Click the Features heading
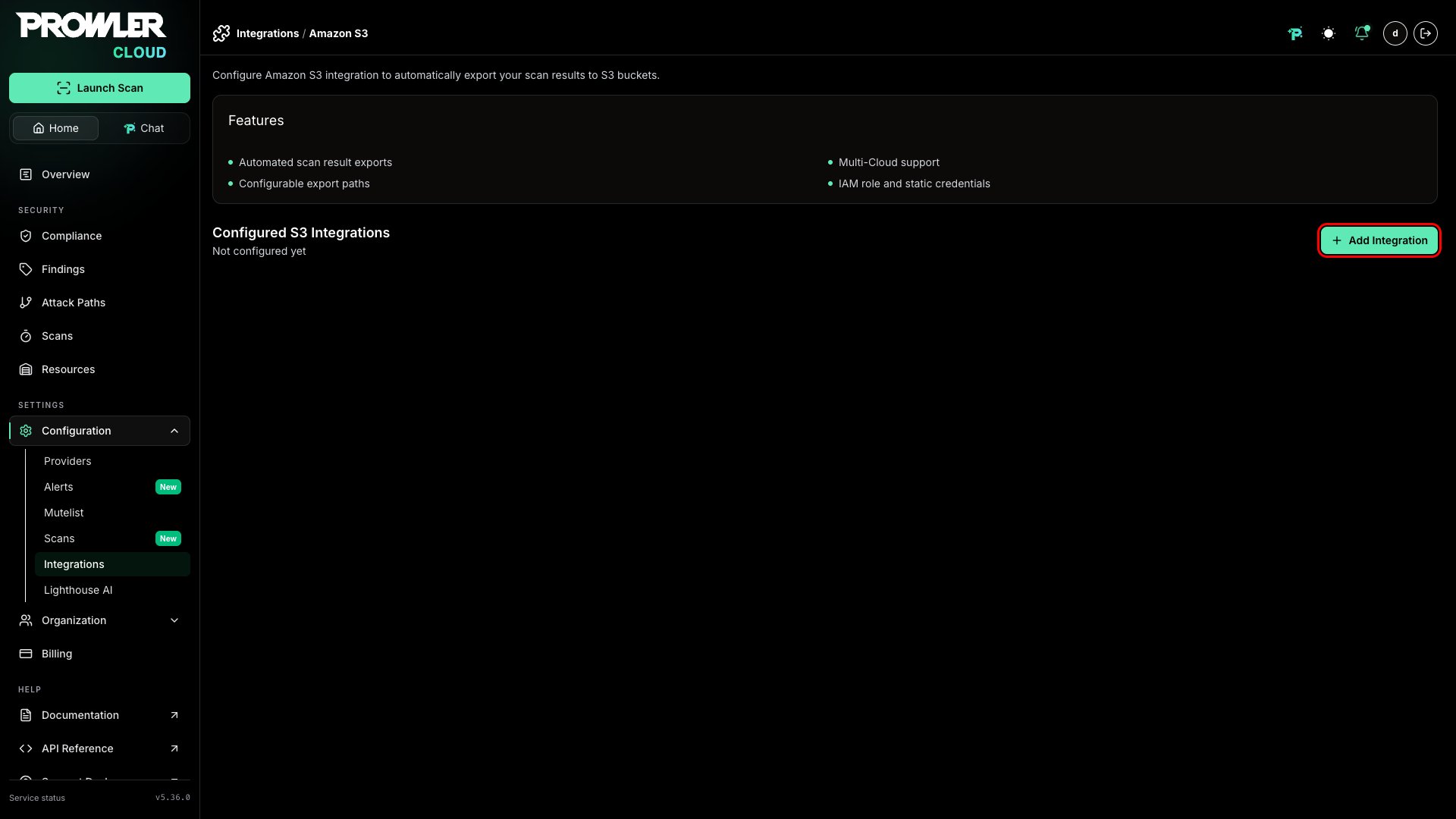 pyautogui.click(x=256, y=121)
